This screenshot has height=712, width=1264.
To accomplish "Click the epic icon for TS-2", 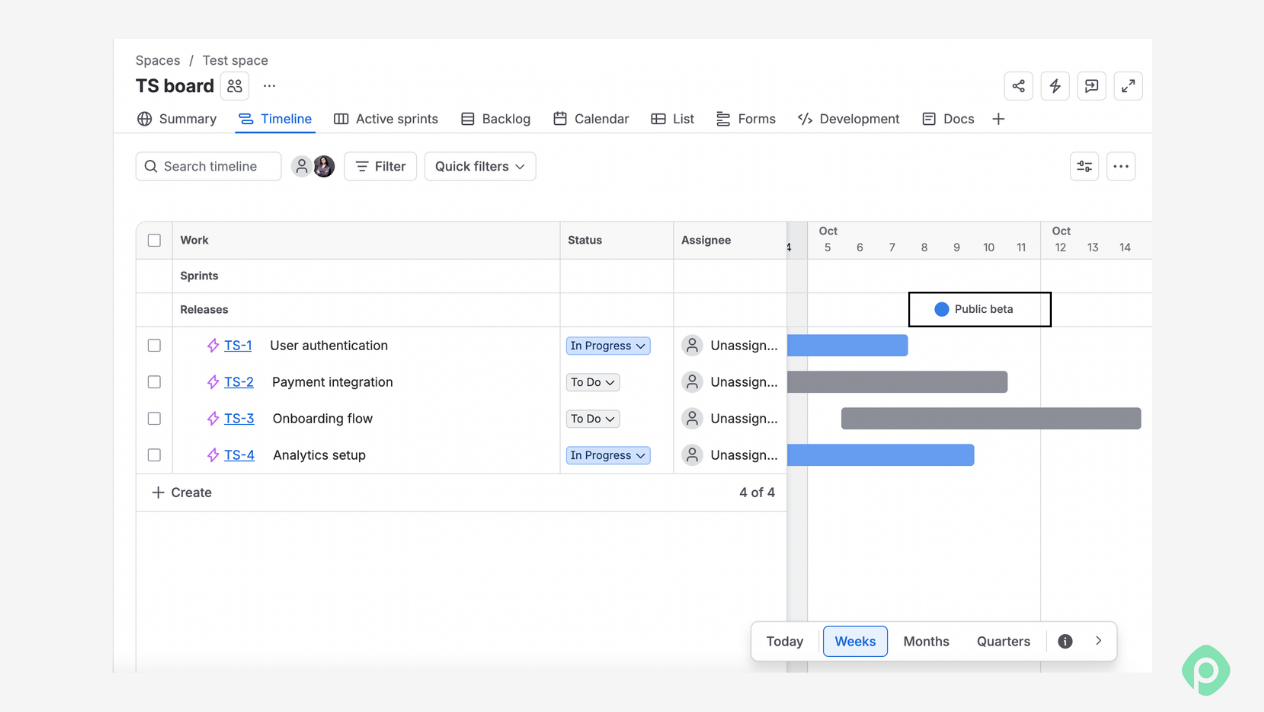I will coord(213,382).
